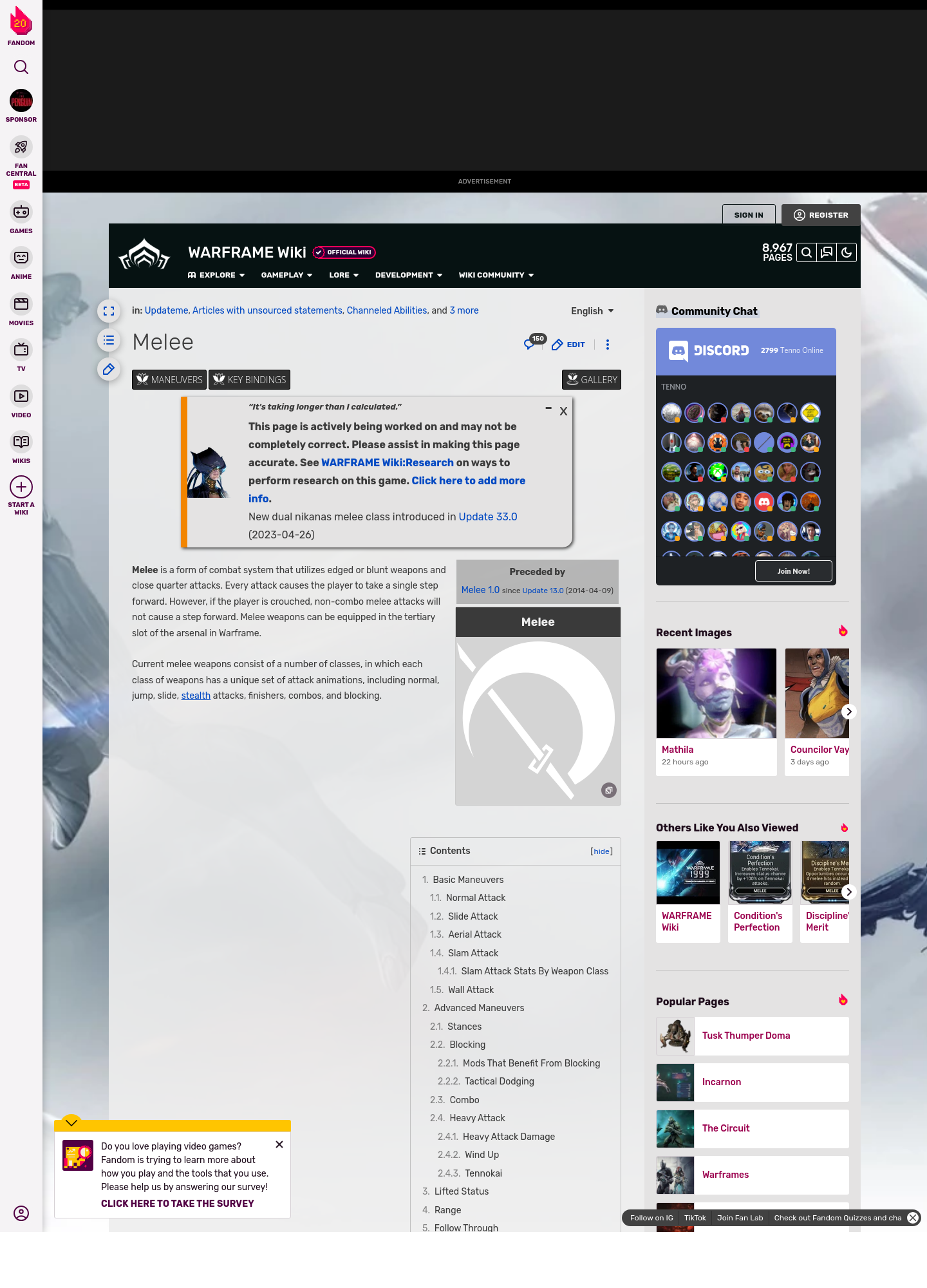Expand the Lore dropdown menu

(344, 275)
